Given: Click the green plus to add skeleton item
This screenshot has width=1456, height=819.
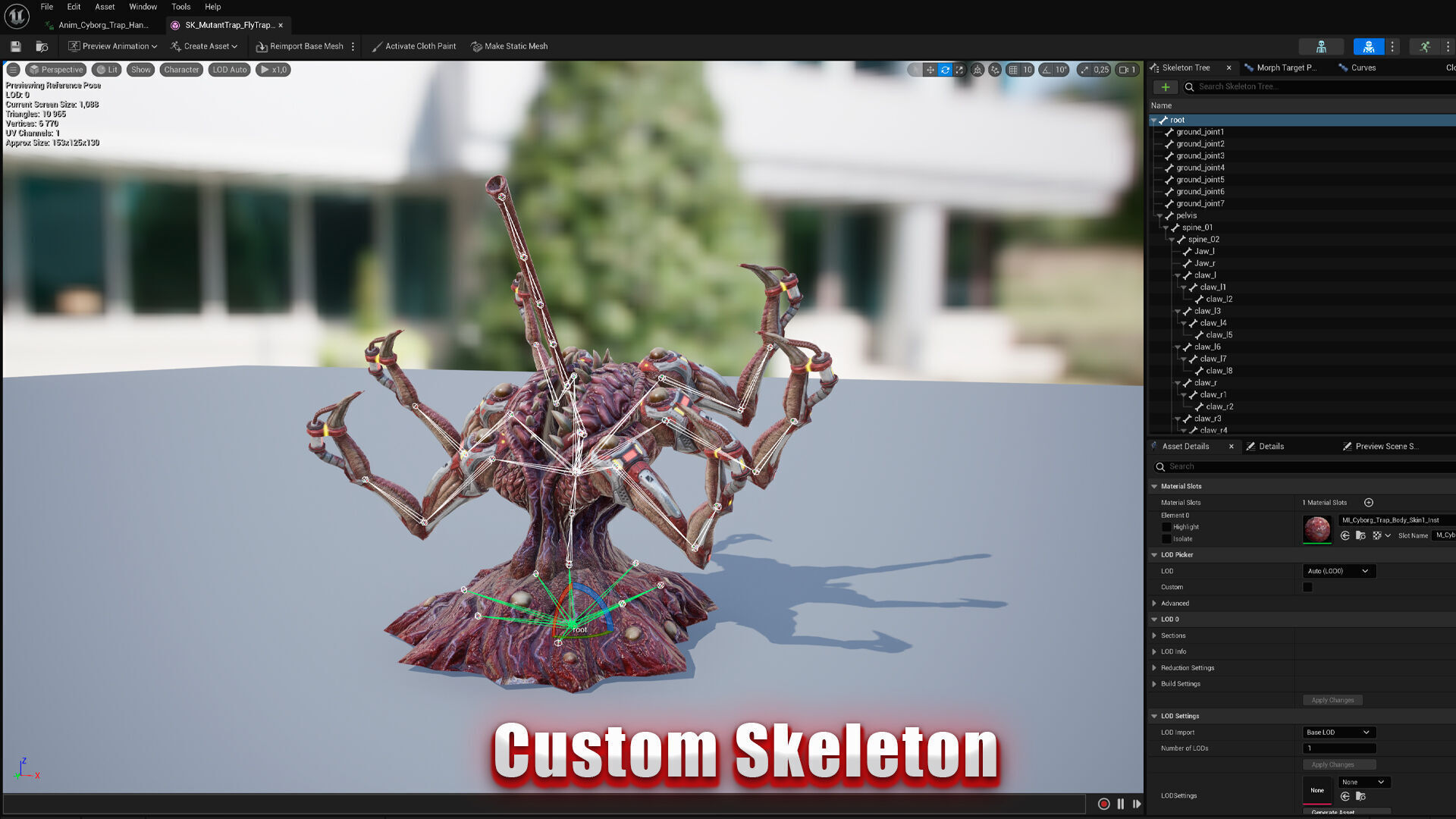Looking at the screenshot, I should 1166,87.
